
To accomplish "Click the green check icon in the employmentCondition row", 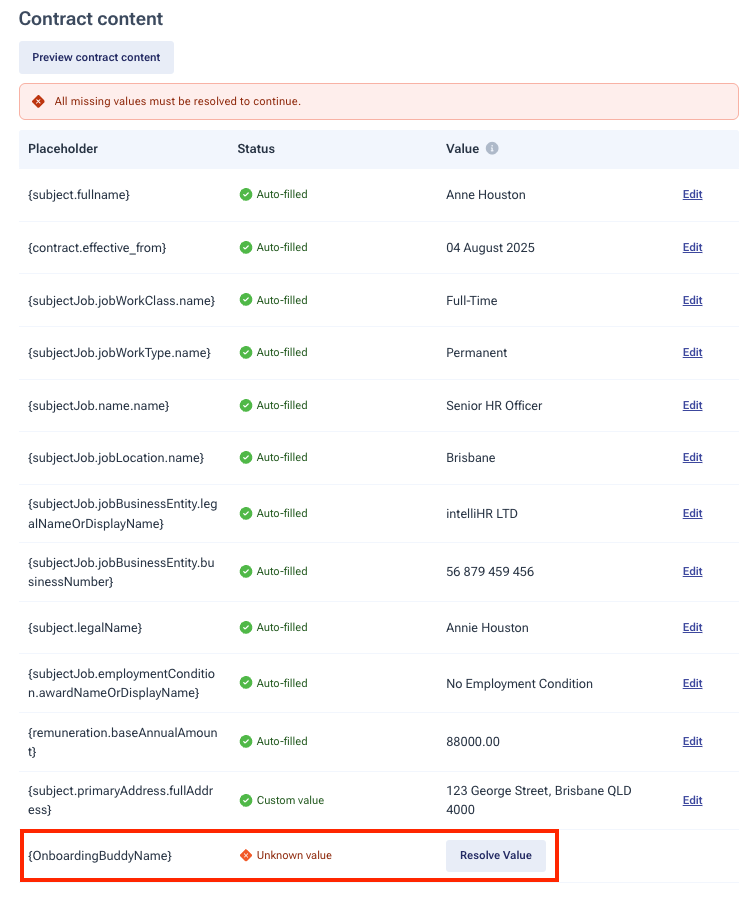I will [246, 683].
